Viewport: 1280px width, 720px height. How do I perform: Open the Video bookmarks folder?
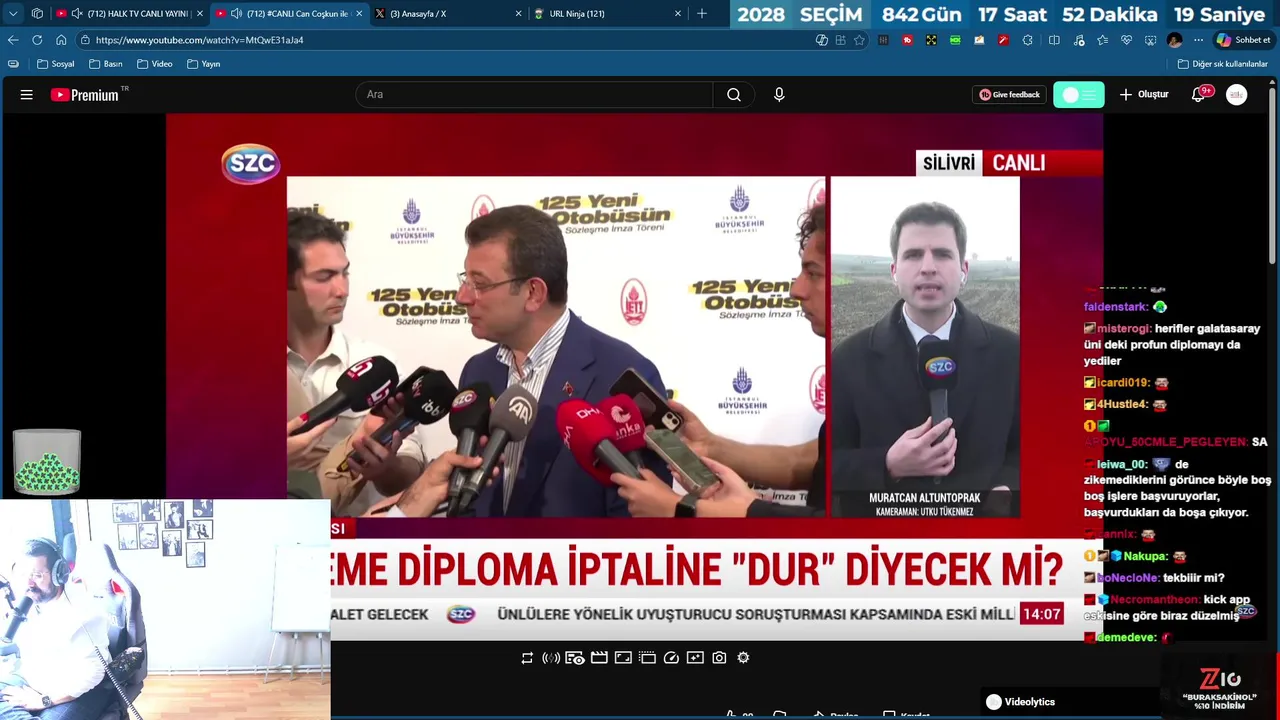point(154,64)
